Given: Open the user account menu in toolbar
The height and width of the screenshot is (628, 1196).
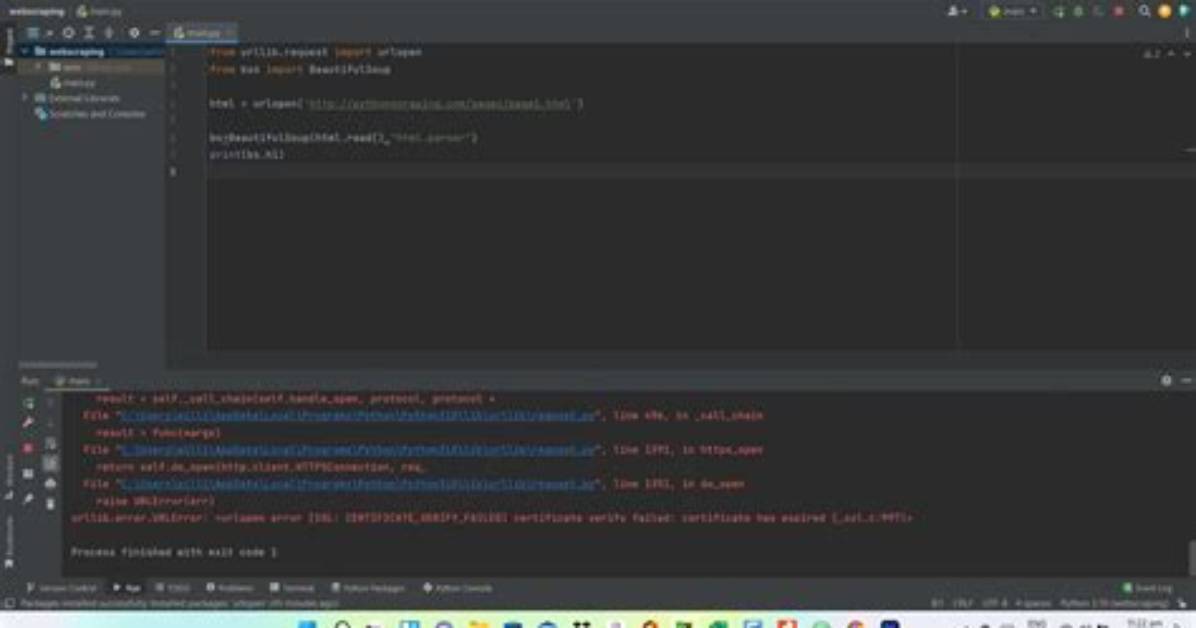Looking at the screenshot, I should click(956, 11).
